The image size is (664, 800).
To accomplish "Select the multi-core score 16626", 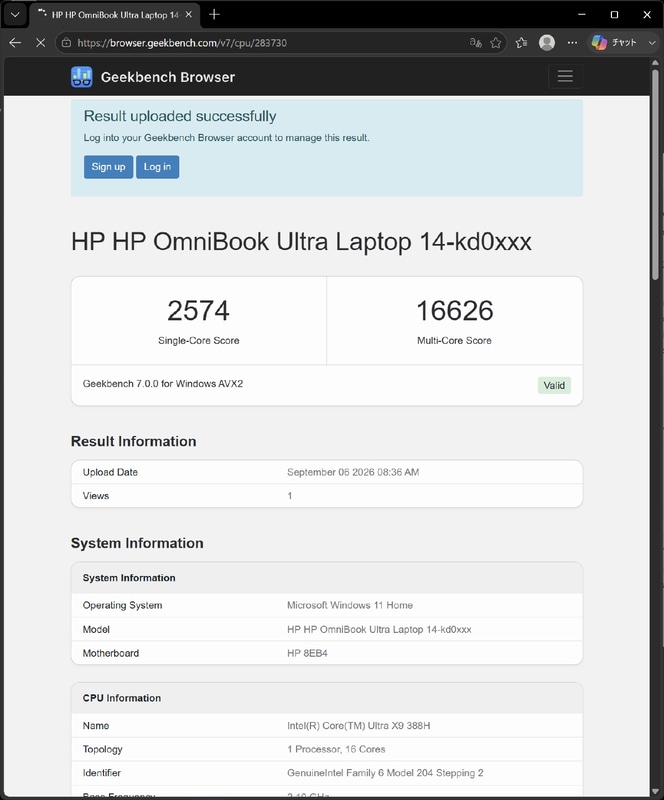I will (x=455, y=310).
